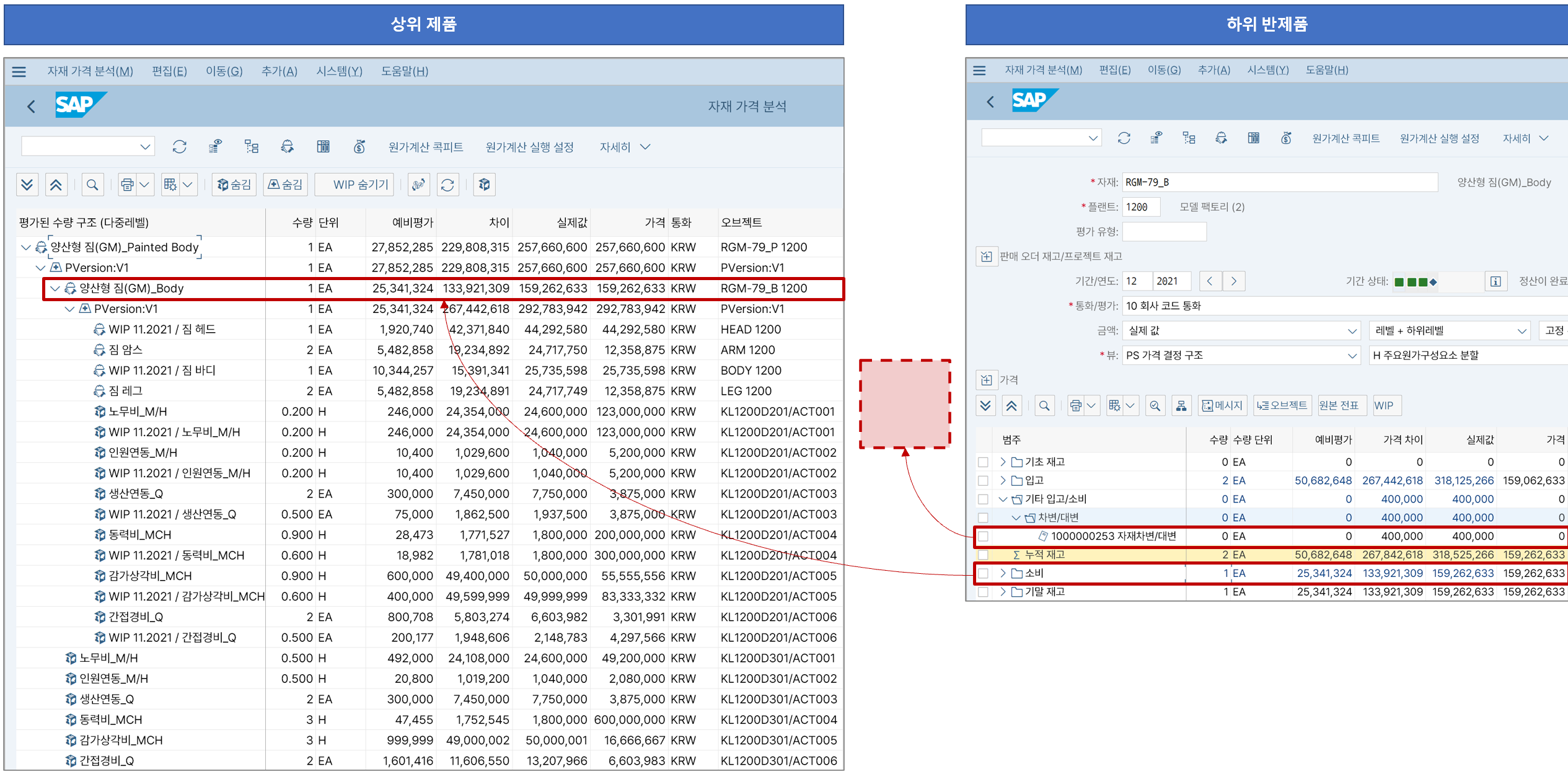The height and width of the screenshot is (774, 1568).
Task: Collapse the 양산형 짐(GM)_Body tree node
Action: click(55, 288)
